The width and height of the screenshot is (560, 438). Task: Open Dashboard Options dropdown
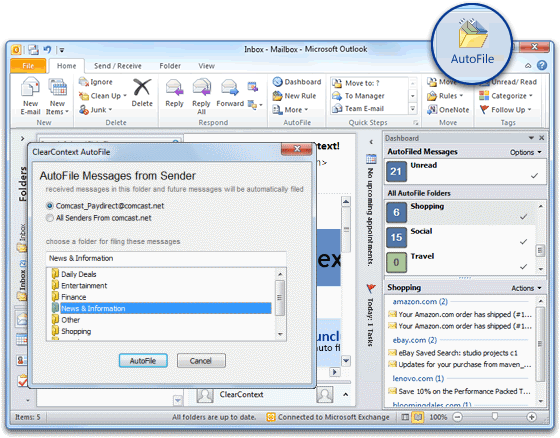click(x=526, y=152)
